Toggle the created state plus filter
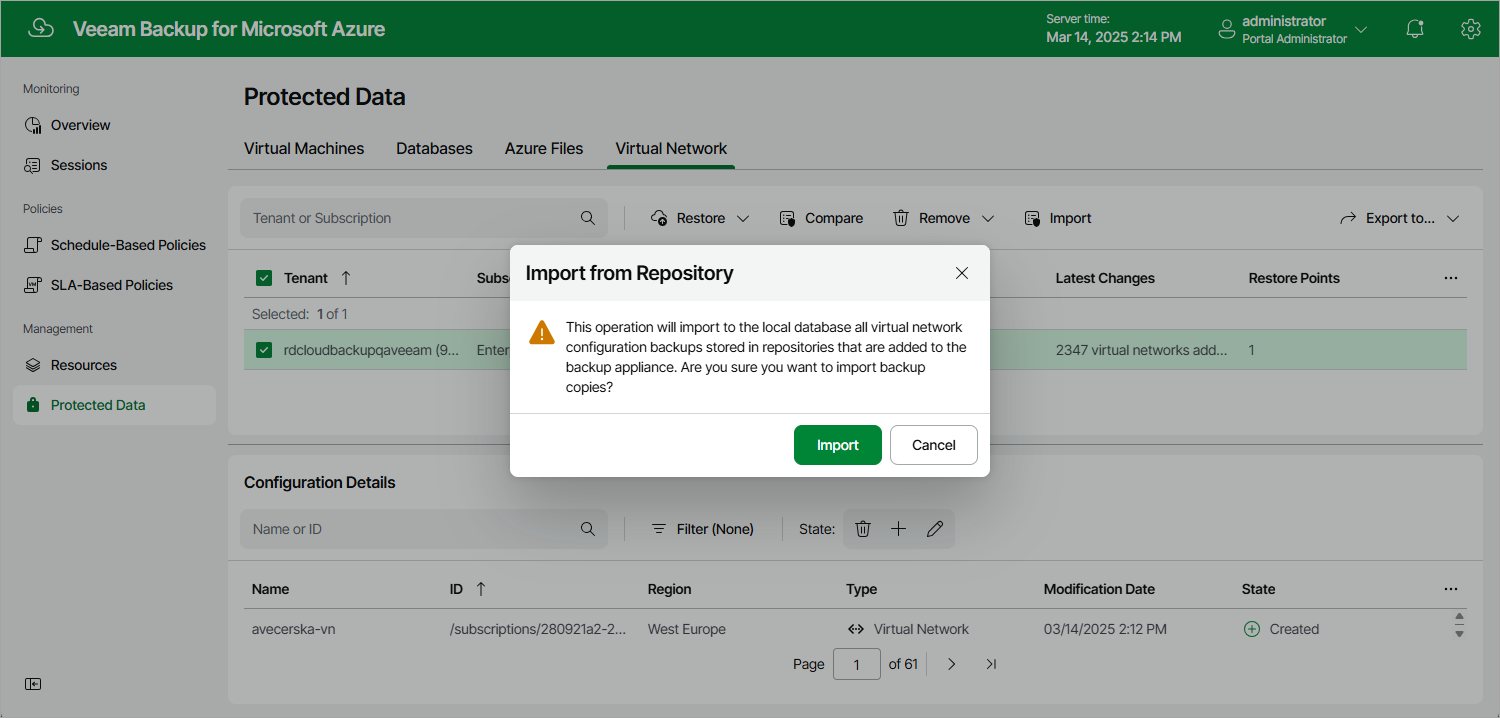The height and width of the screenshot is (718, 1500). (898, 529)
